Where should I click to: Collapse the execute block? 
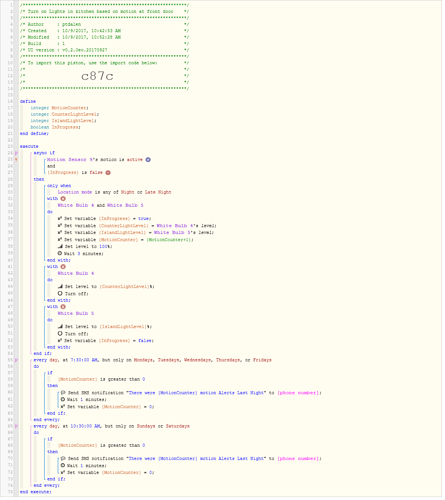[x=29, y=147]
